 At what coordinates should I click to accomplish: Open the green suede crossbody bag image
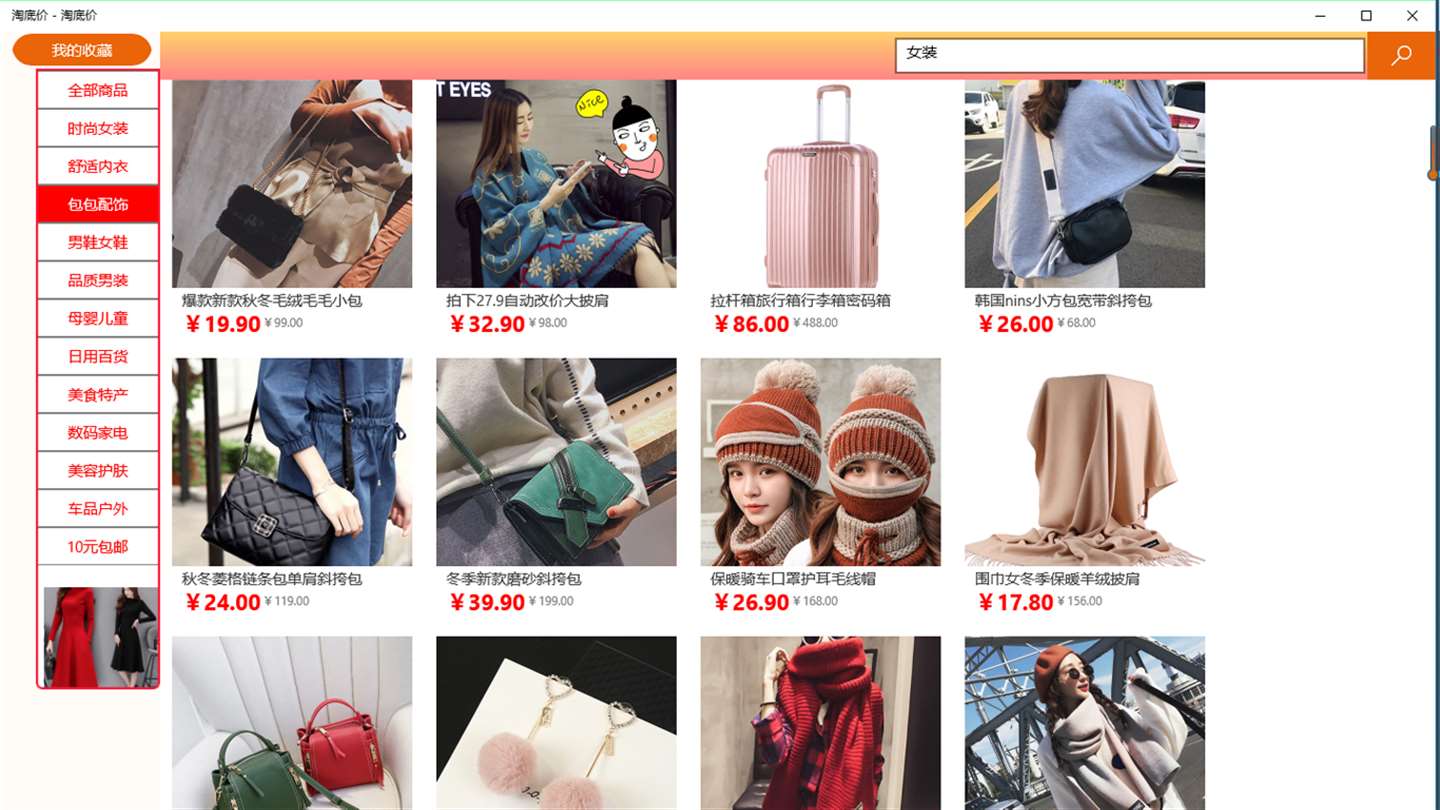(x=556, y=462)
